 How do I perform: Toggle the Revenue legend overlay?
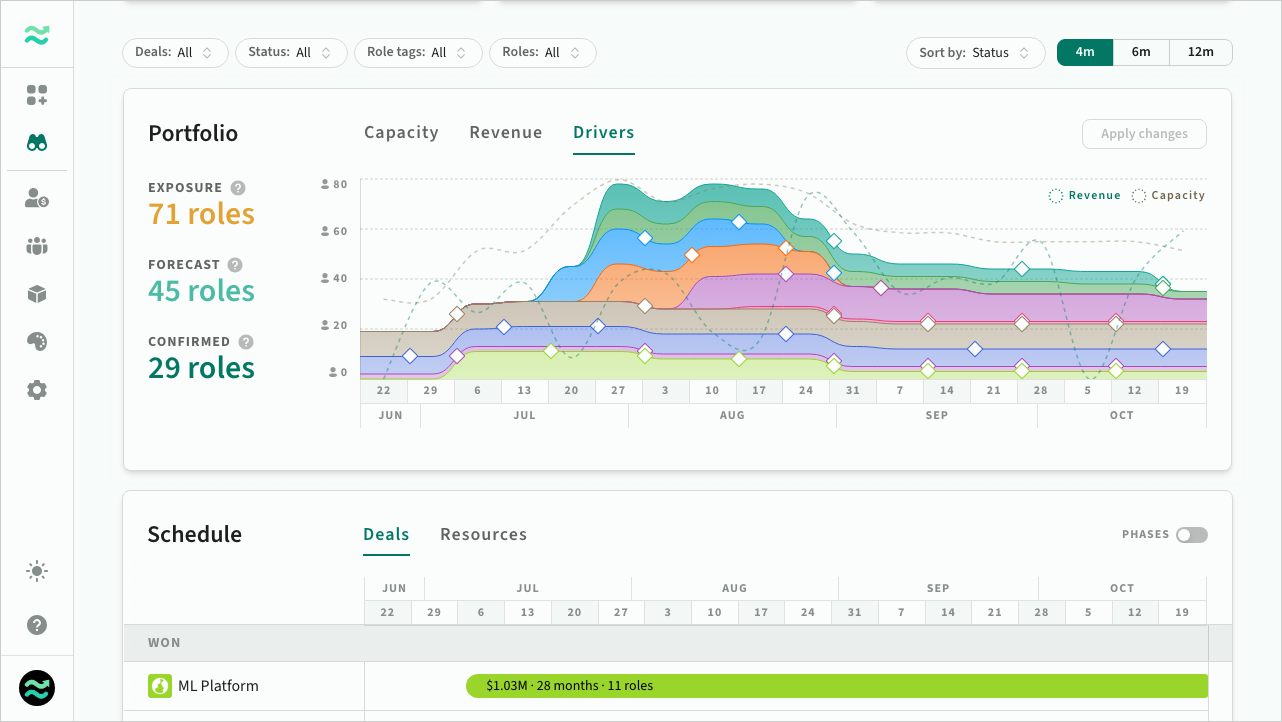coord(1085,196)
